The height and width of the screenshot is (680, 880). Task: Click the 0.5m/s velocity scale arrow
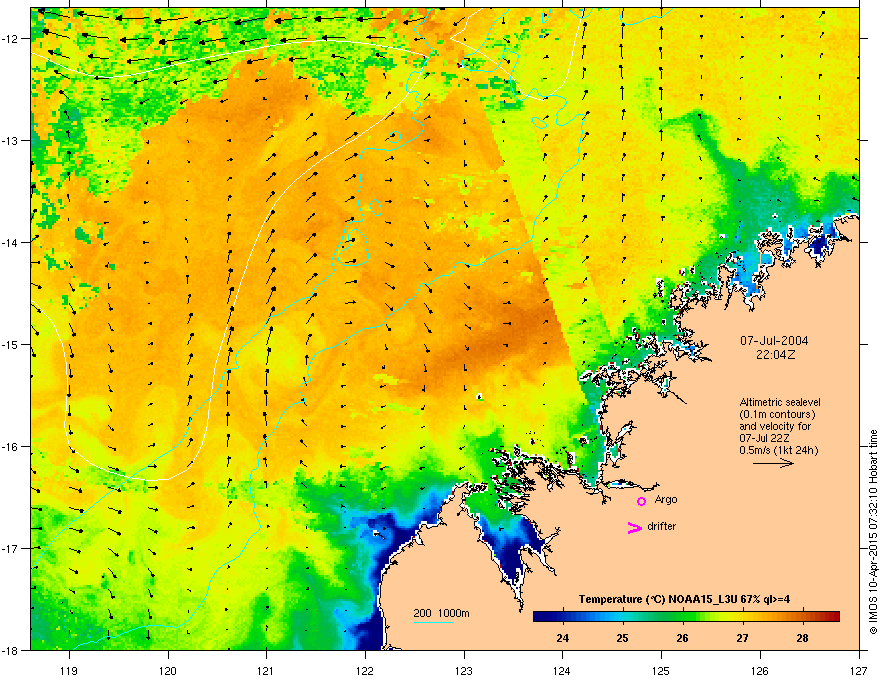tap(773, 463)
